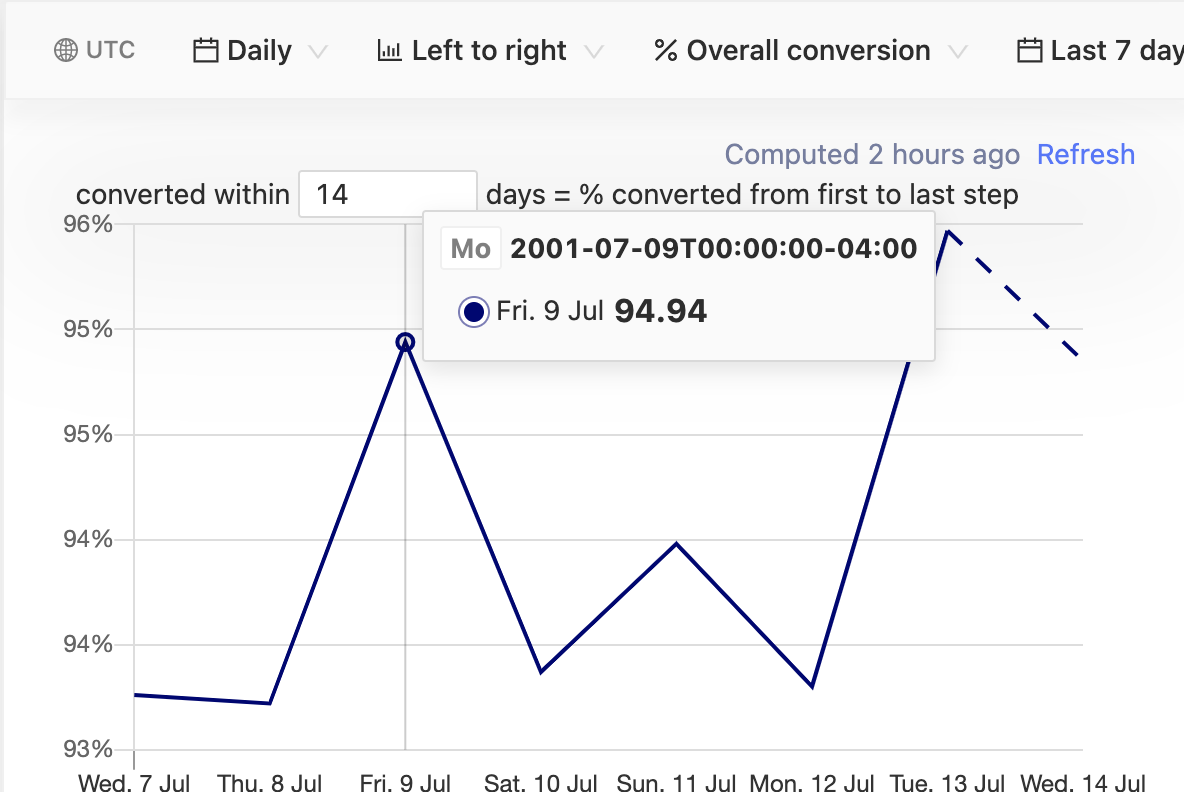Click the Thu. 8 Jul axis label

click(x=270, y=782)
